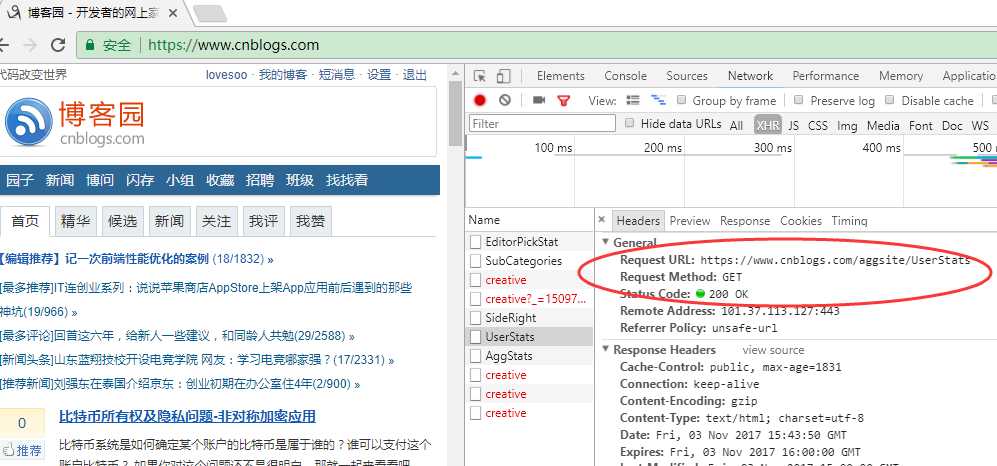Enable Disable cache checkbox
This screenshot has height=466, width=997.
pyautogui.click(x=890, y=100)
